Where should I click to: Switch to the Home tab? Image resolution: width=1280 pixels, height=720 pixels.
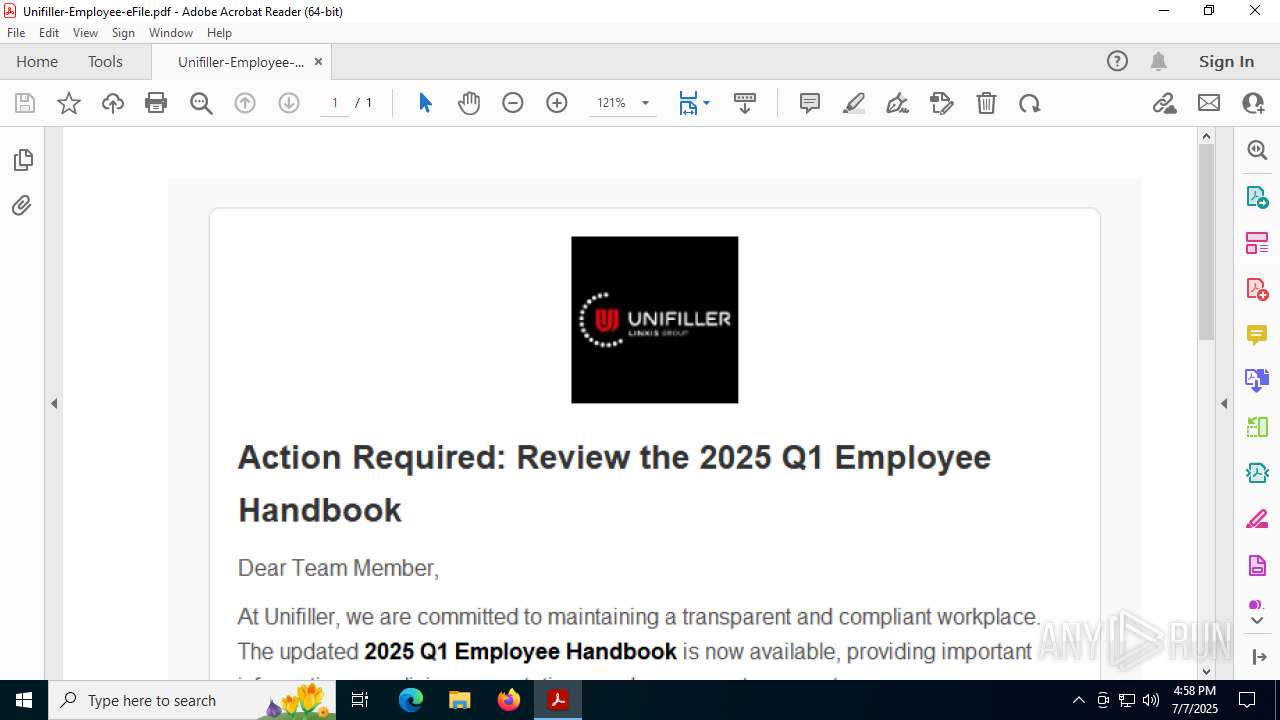pyautogui.click(x=37, y=62)
